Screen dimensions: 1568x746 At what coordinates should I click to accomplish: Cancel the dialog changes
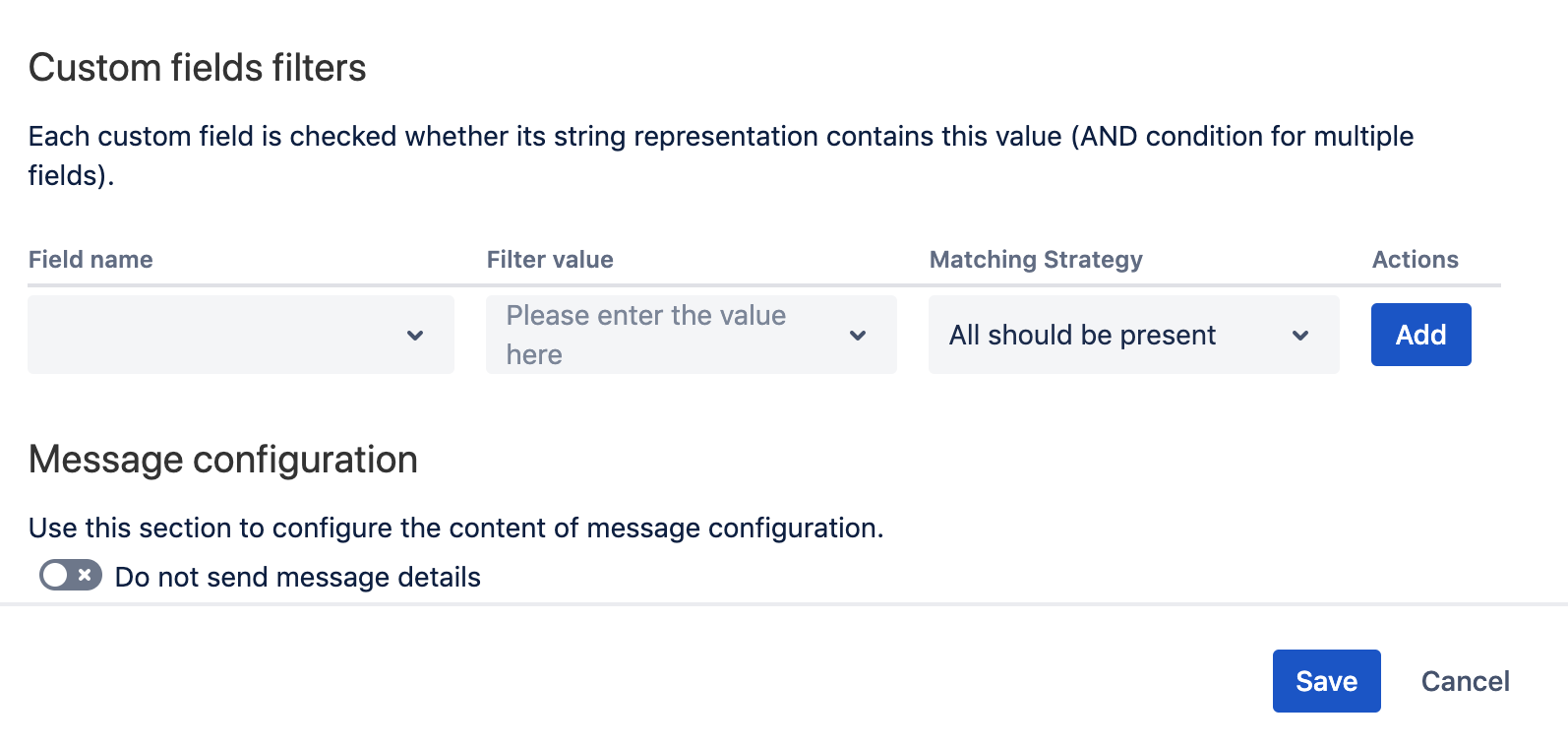point(1465,681)
